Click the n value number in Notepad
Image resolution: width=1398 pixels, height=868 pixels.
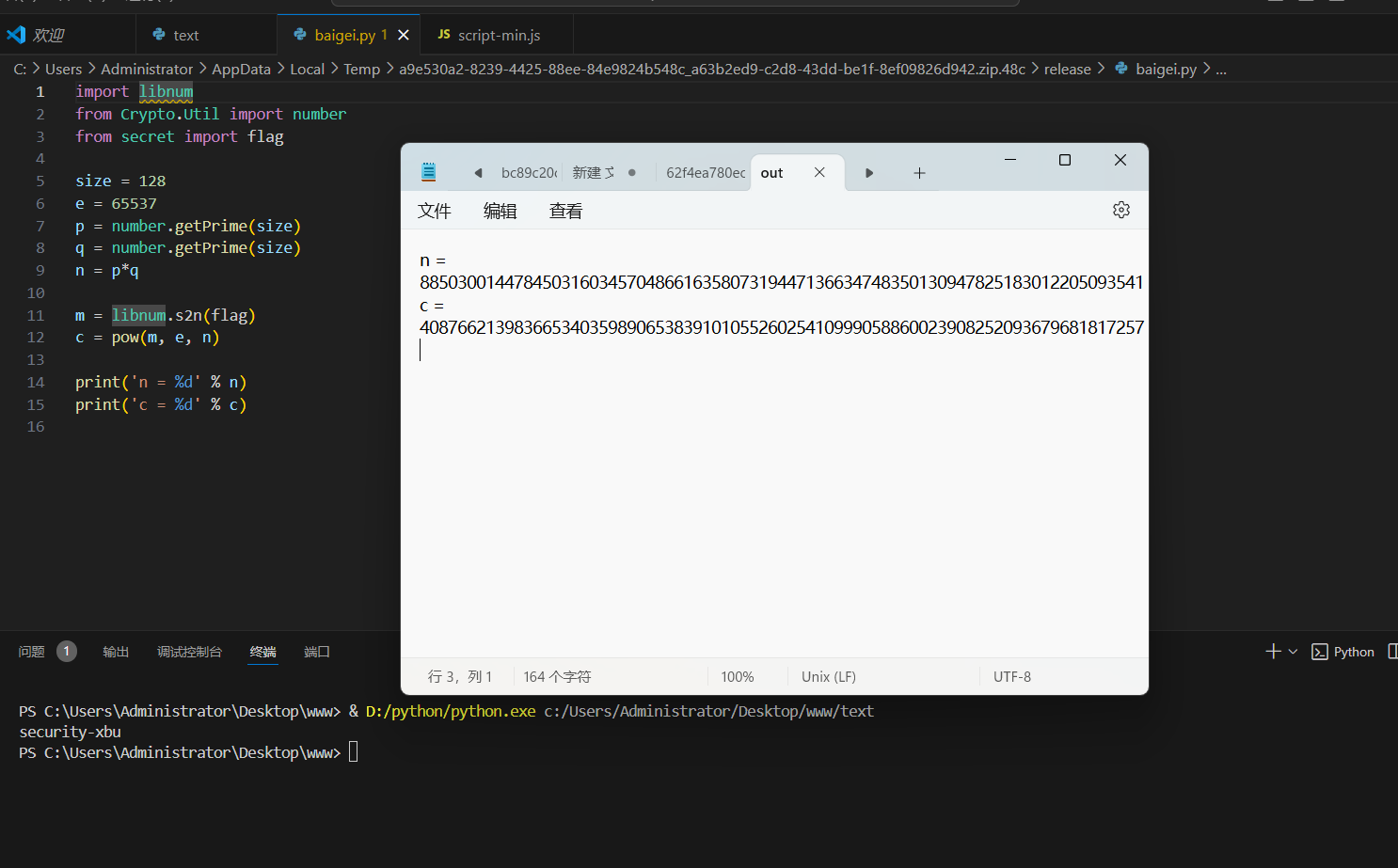pos(781,282)
